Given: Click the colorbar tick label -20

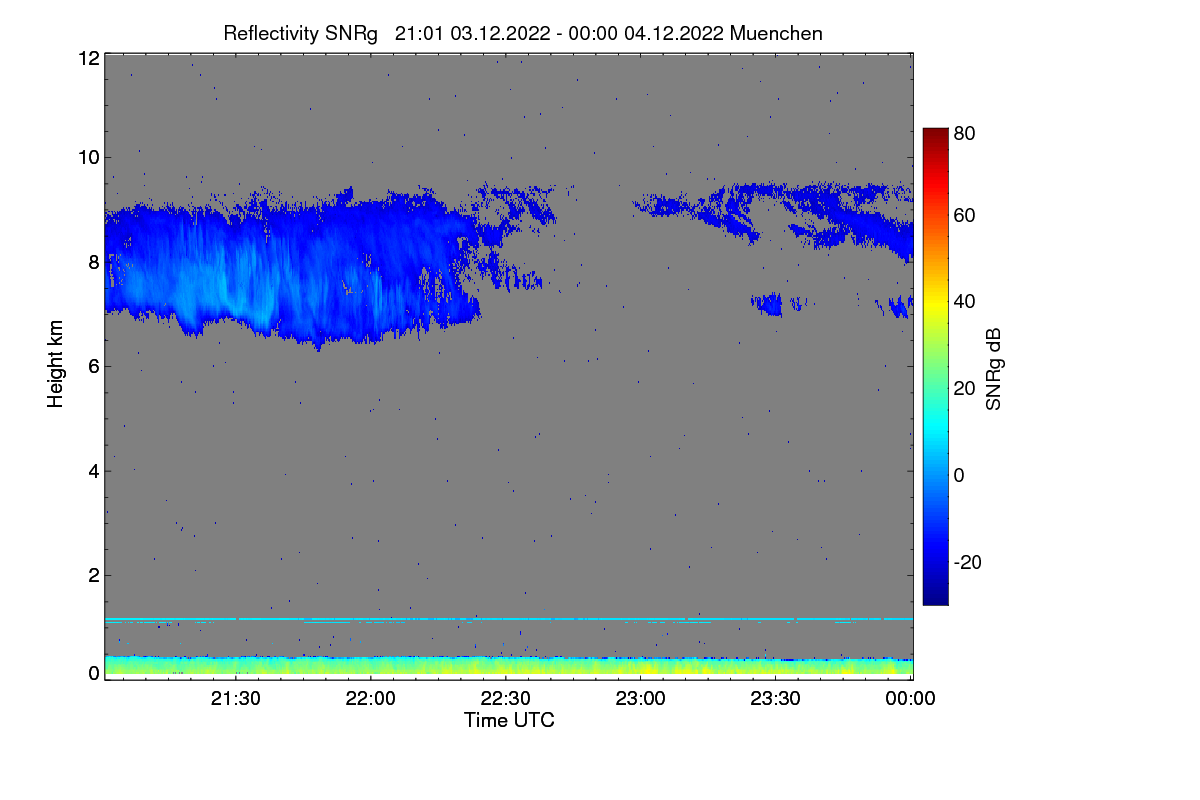Looking at the screenshot, I should point(966,562).
